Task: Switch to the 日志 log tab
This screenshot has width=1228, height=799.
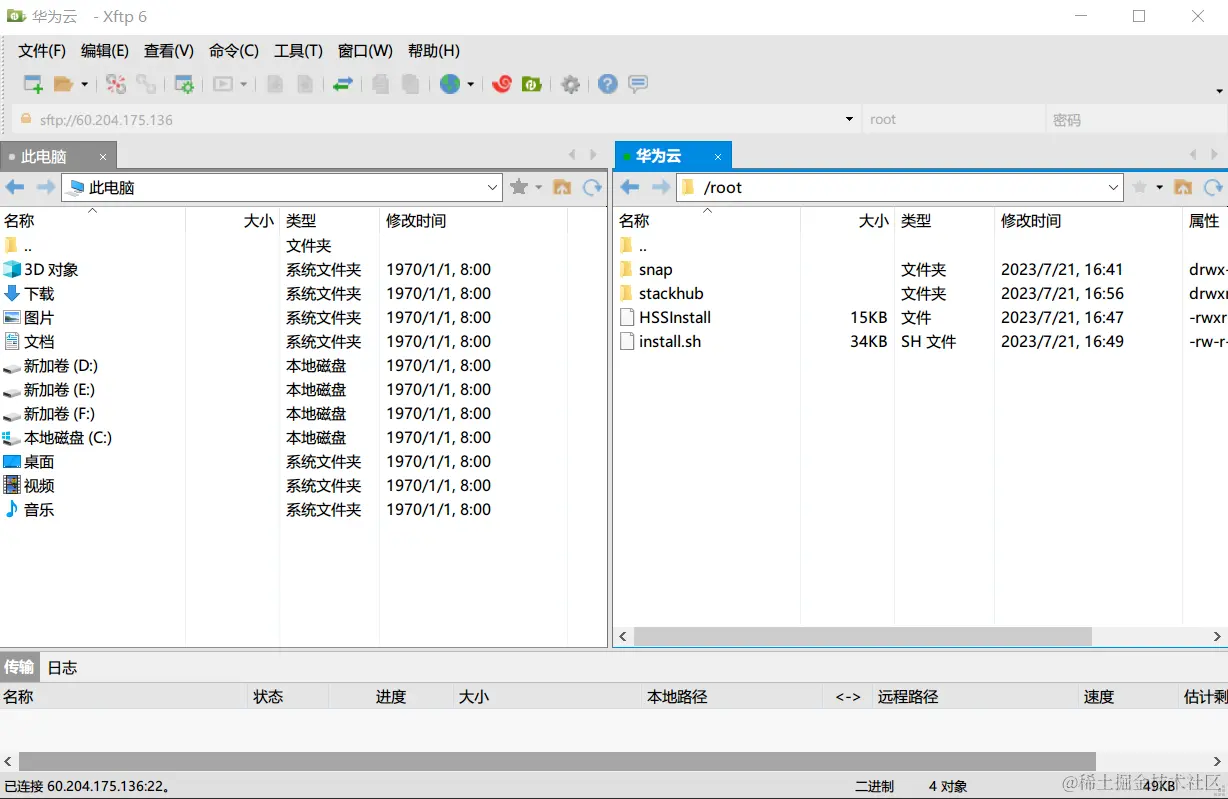Action: click(61, 667)
